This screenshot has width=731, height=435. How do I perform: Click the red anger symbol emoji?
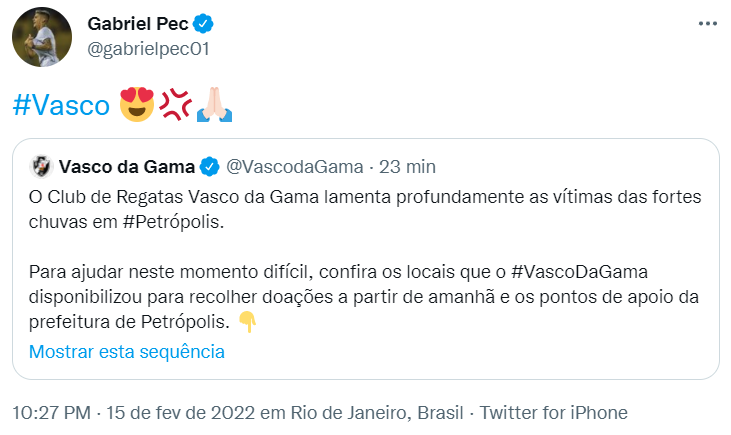pyautogui.click(x=175, y=103)
